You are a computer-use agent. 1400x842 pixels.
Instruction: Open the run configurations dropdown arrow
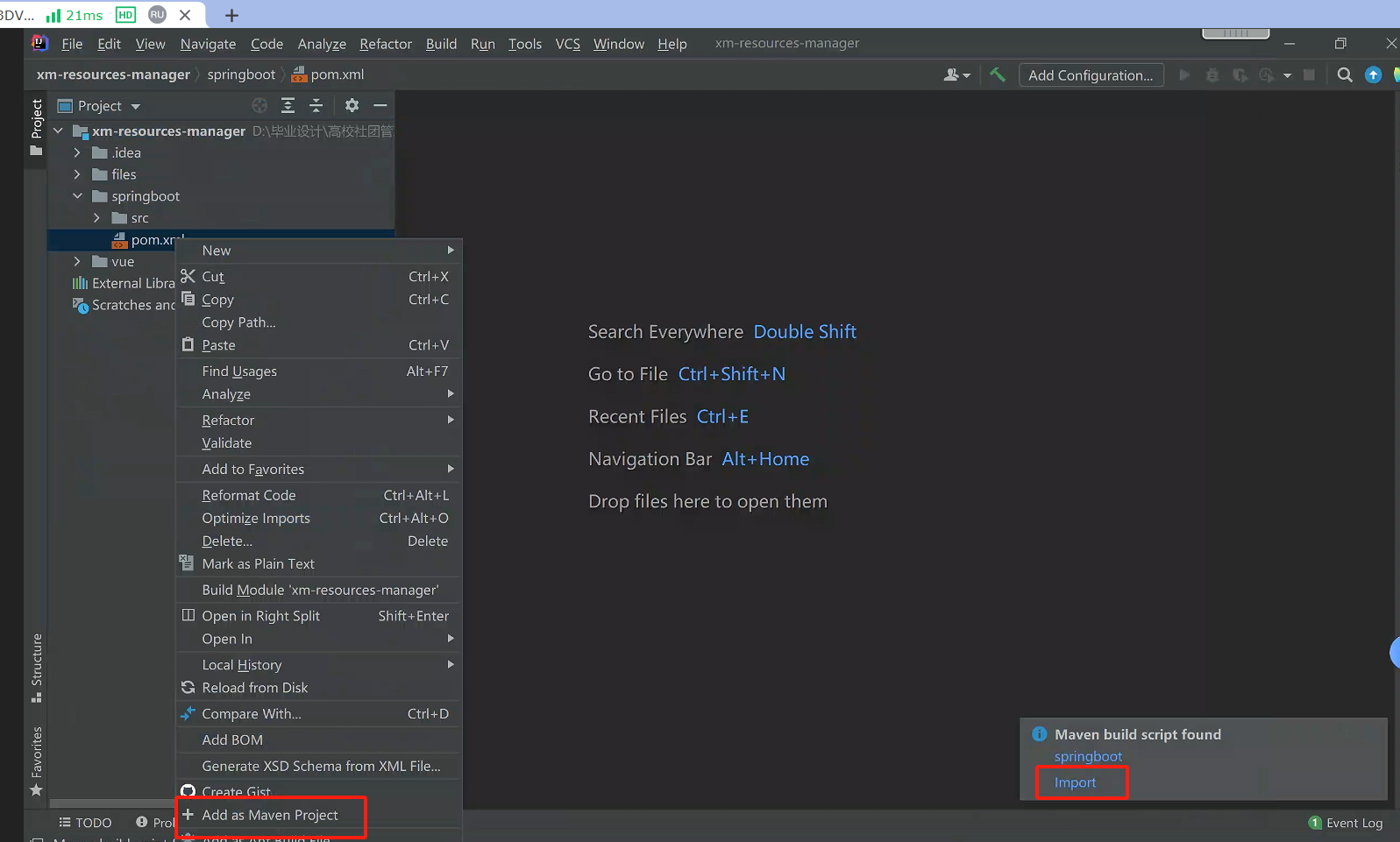[x=1287, y=75]
